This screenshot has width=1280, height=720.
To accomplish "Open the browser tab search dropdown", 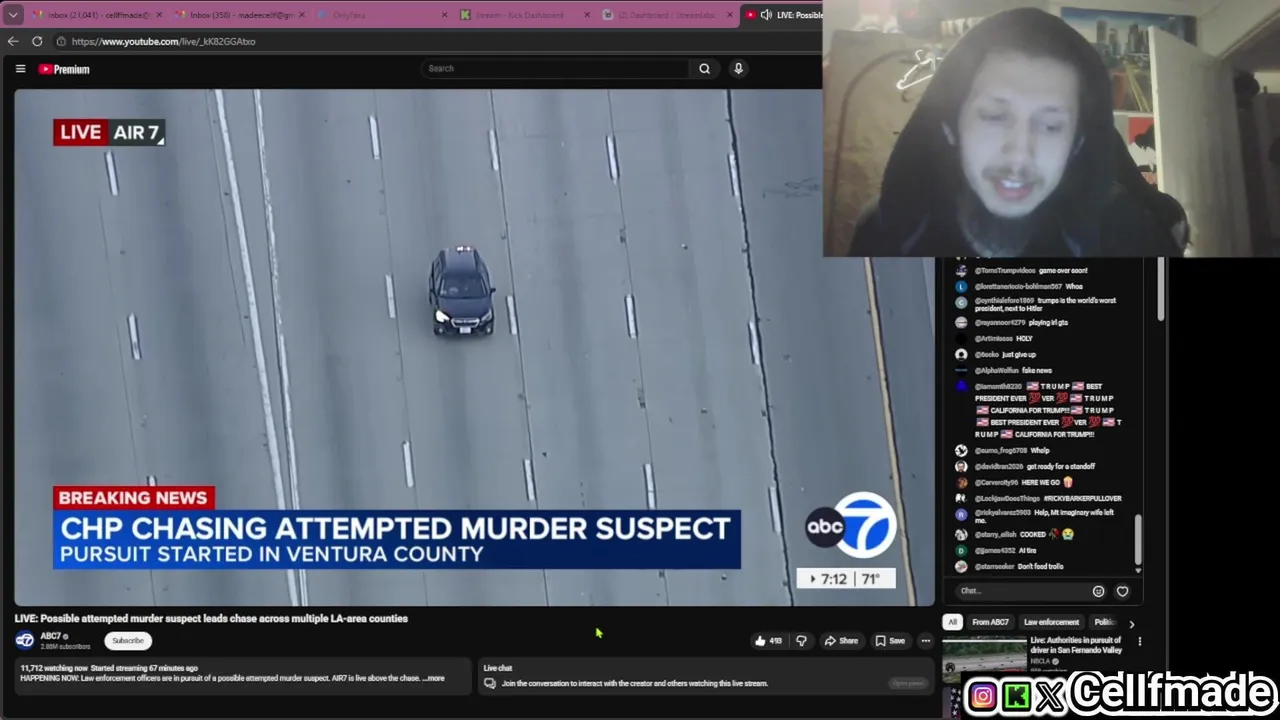I will click(13, 14).
